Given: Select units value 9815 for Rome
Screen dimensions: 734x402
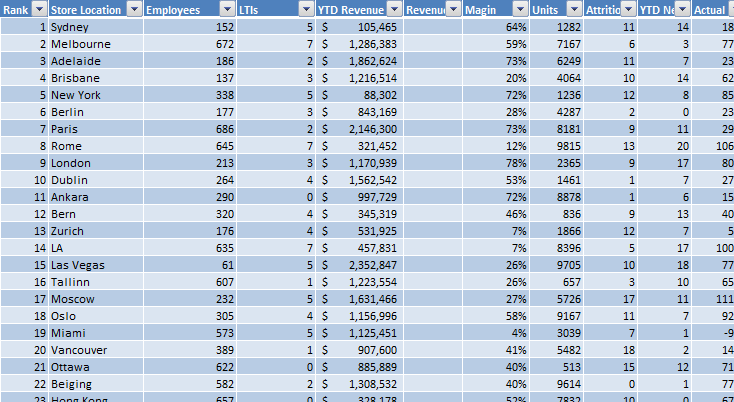Looking at the screenshot, I should (557, 146).
